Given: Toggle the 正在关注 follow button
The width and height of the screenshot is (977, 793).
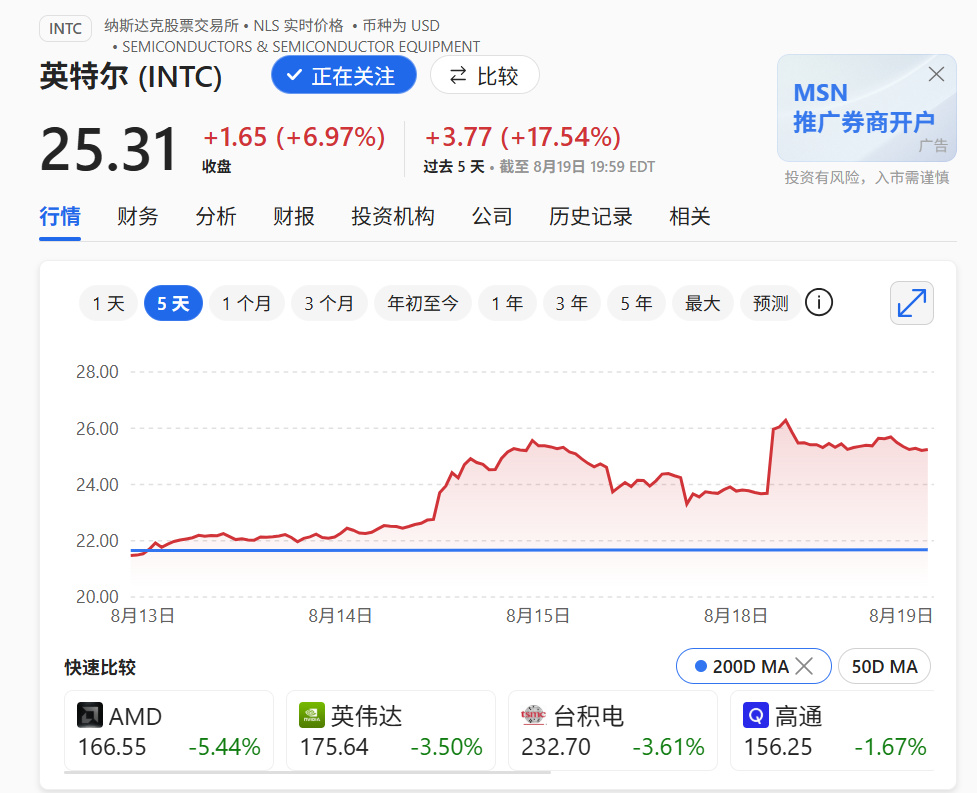Looking at the screenshot, I should click(x=343, y=75).
